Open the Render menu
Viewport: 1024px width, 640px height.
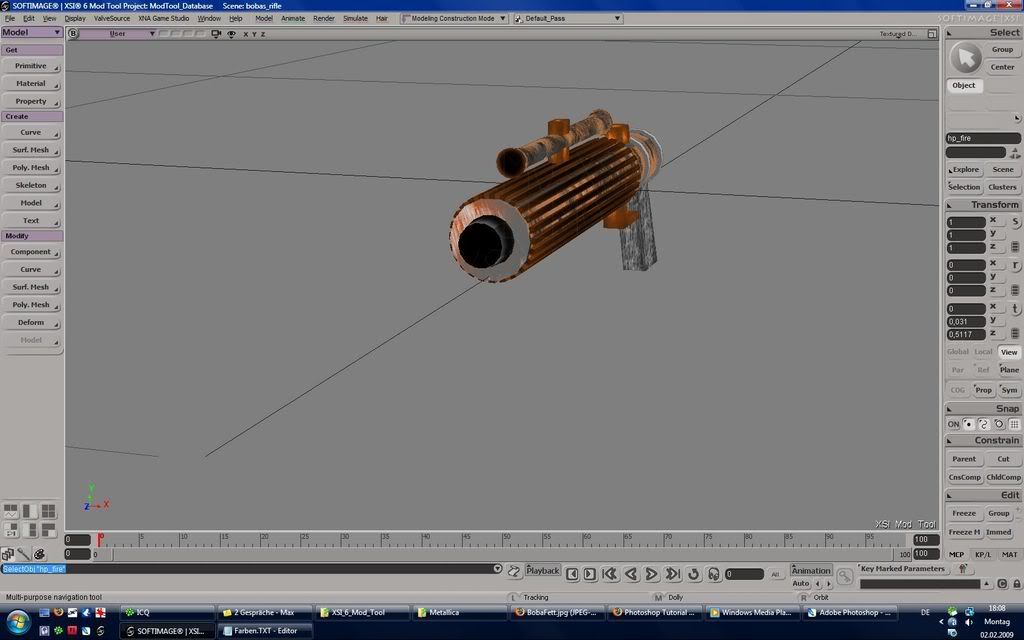pos(324,18)
